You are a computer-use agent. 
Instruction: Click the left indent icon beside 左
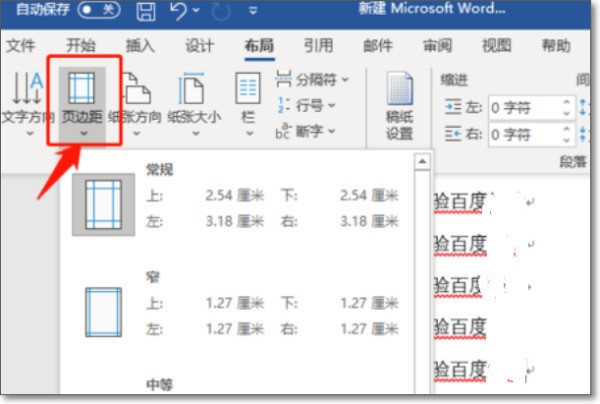coord(453,107)
